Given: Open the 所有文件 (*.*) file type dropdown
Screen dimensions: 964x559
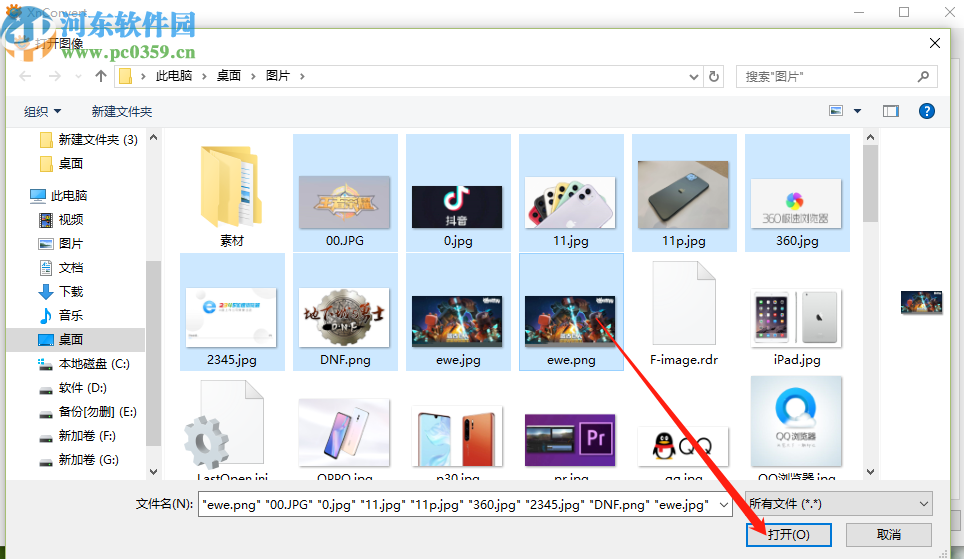Looking at the screenshot, I should (x=839, y=504).
